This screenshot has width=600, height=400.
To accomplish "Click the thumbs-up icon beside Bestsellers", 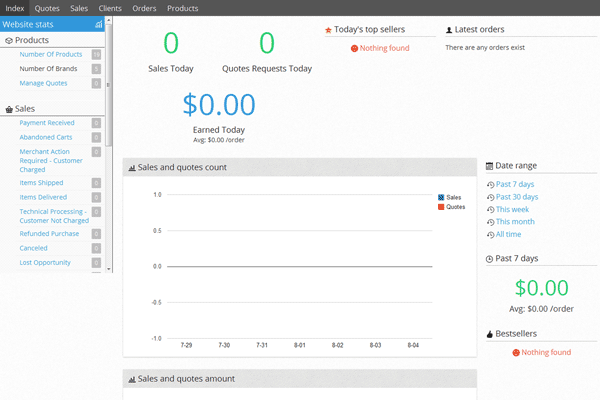I will pos(489,334).
